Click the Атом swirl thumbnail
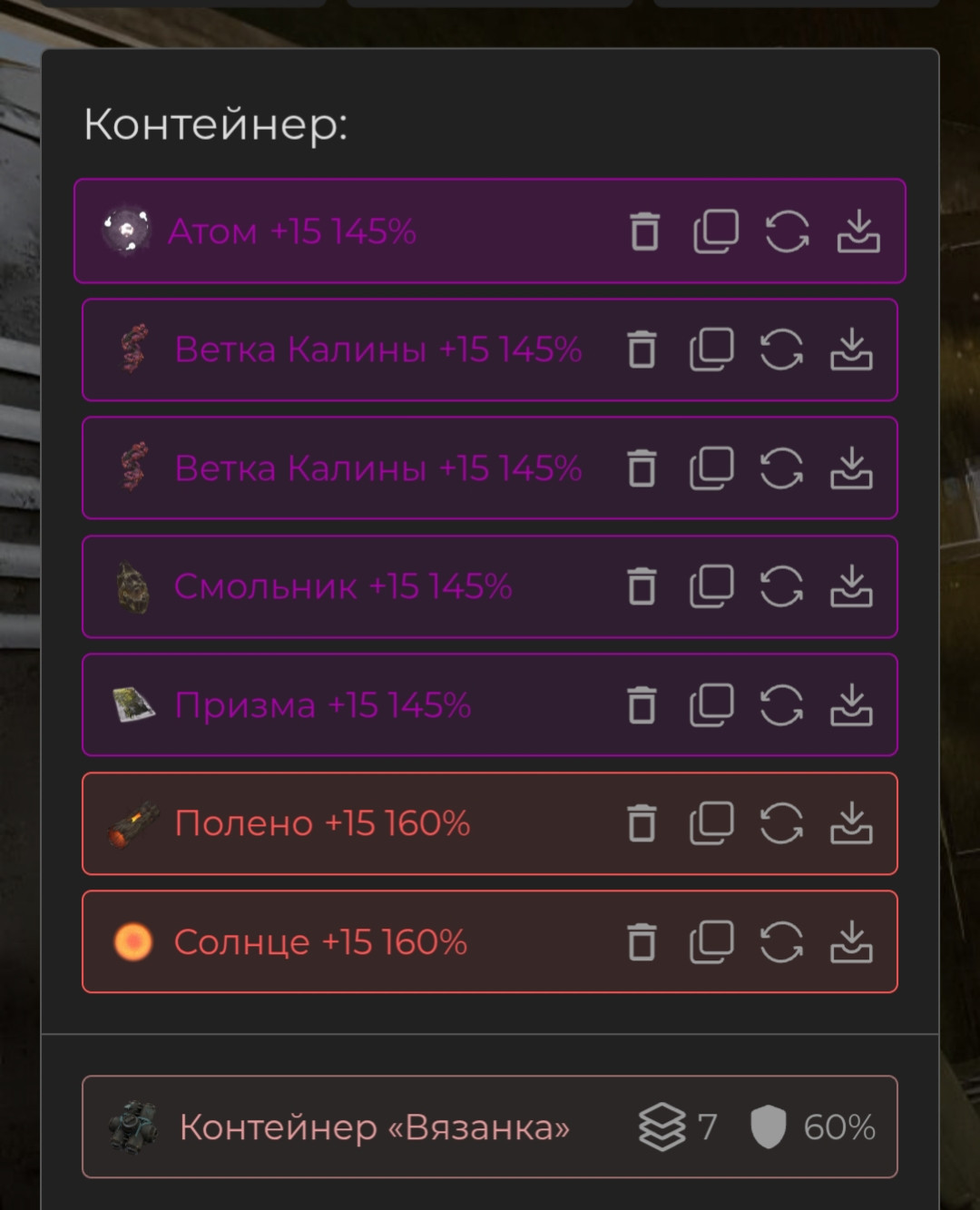 [126, 227]
